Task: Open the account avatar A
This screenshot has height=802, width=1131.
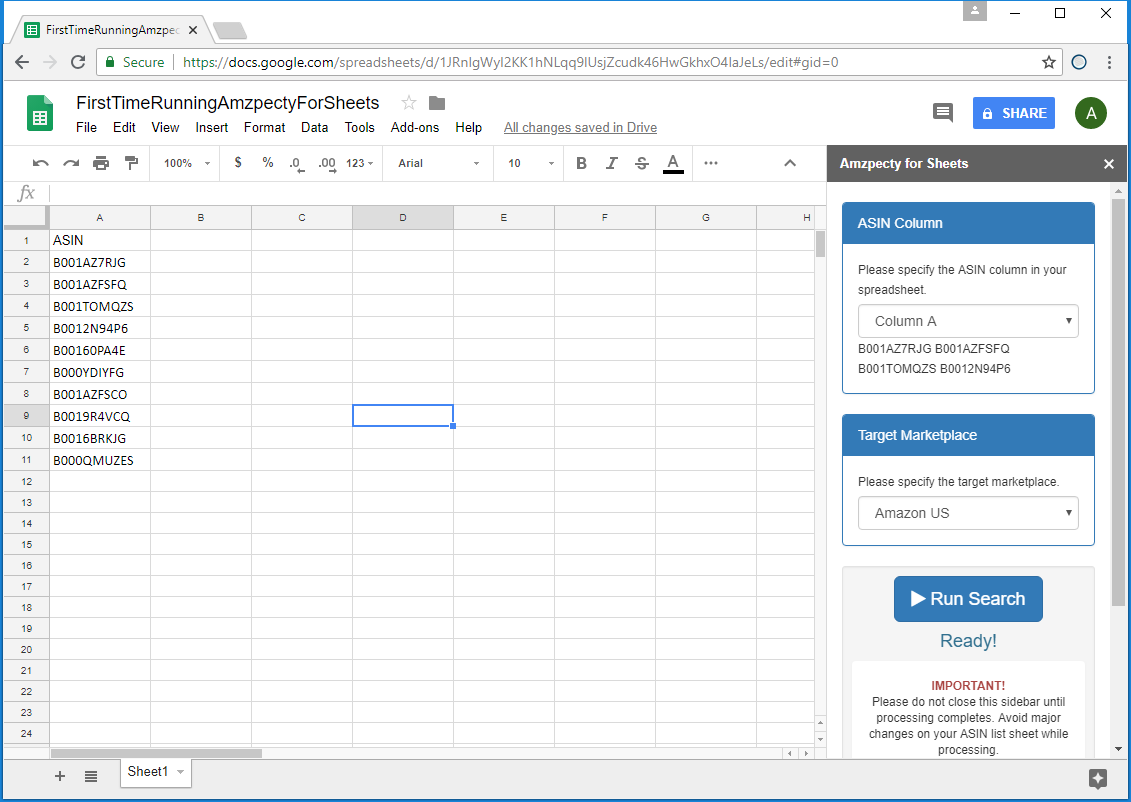Action: pyautogui.click(x=1091, y=113)
